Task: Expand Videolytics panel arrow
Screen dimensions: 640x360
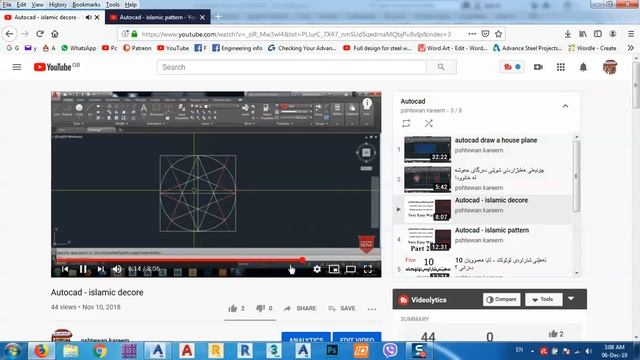Action: pos(571,299)
